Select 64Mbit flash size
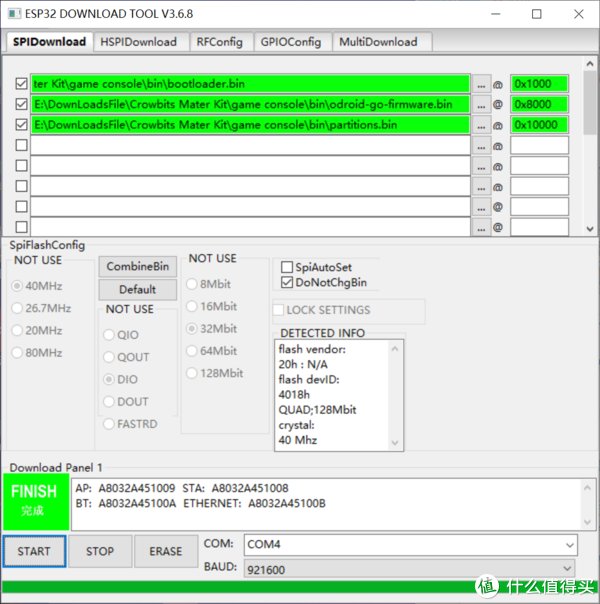 coord(192,351)
